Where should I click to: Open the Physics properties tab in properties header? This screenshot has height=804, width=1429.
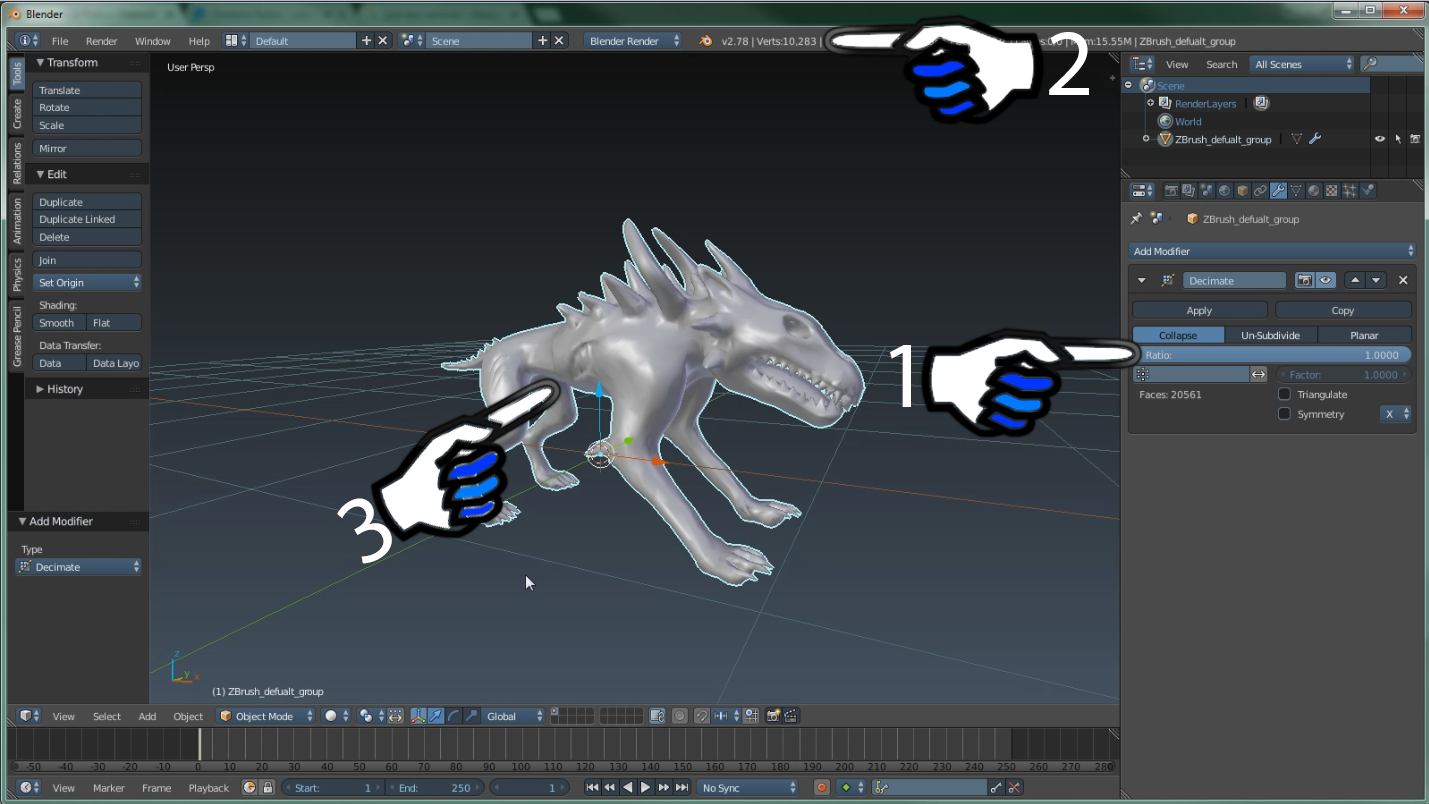point(1368,190)
